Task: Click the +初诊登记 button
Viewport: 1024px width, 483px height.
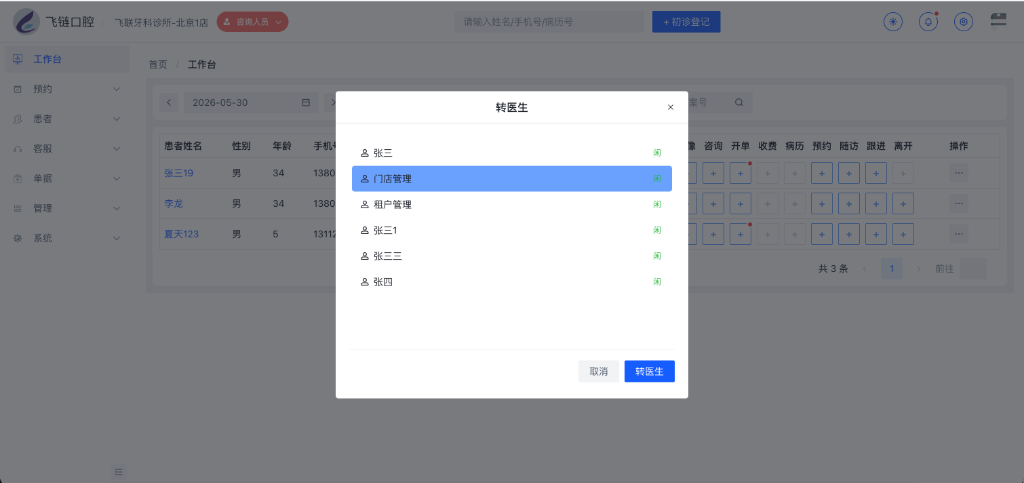Action: pyautogui.click(x=686, y=22)
